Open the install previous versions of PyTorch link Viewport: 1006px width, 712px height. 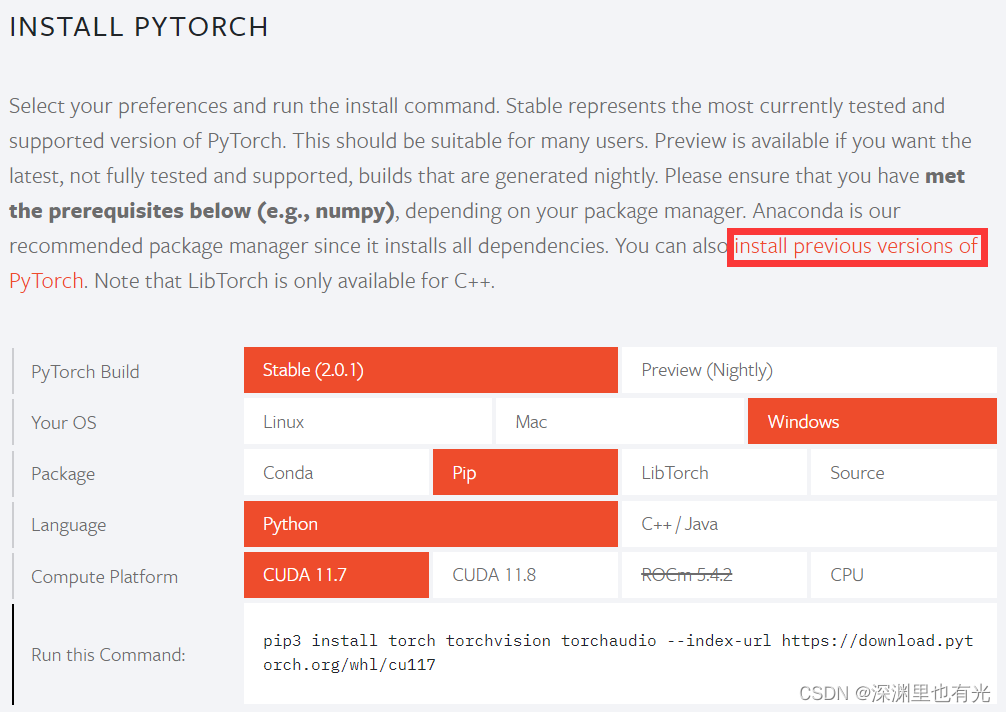[856, 246]
